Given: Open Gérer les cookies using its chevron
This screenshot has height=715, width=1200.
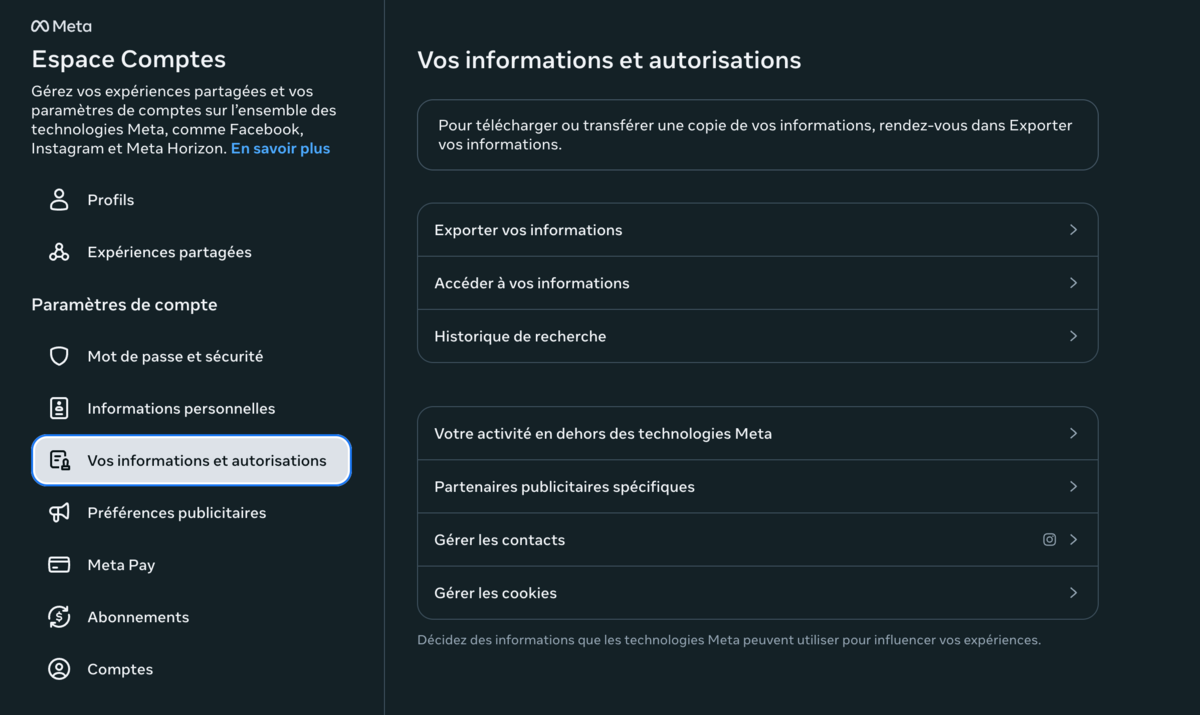Looking at the screenshot, I should click(1073, 592).
